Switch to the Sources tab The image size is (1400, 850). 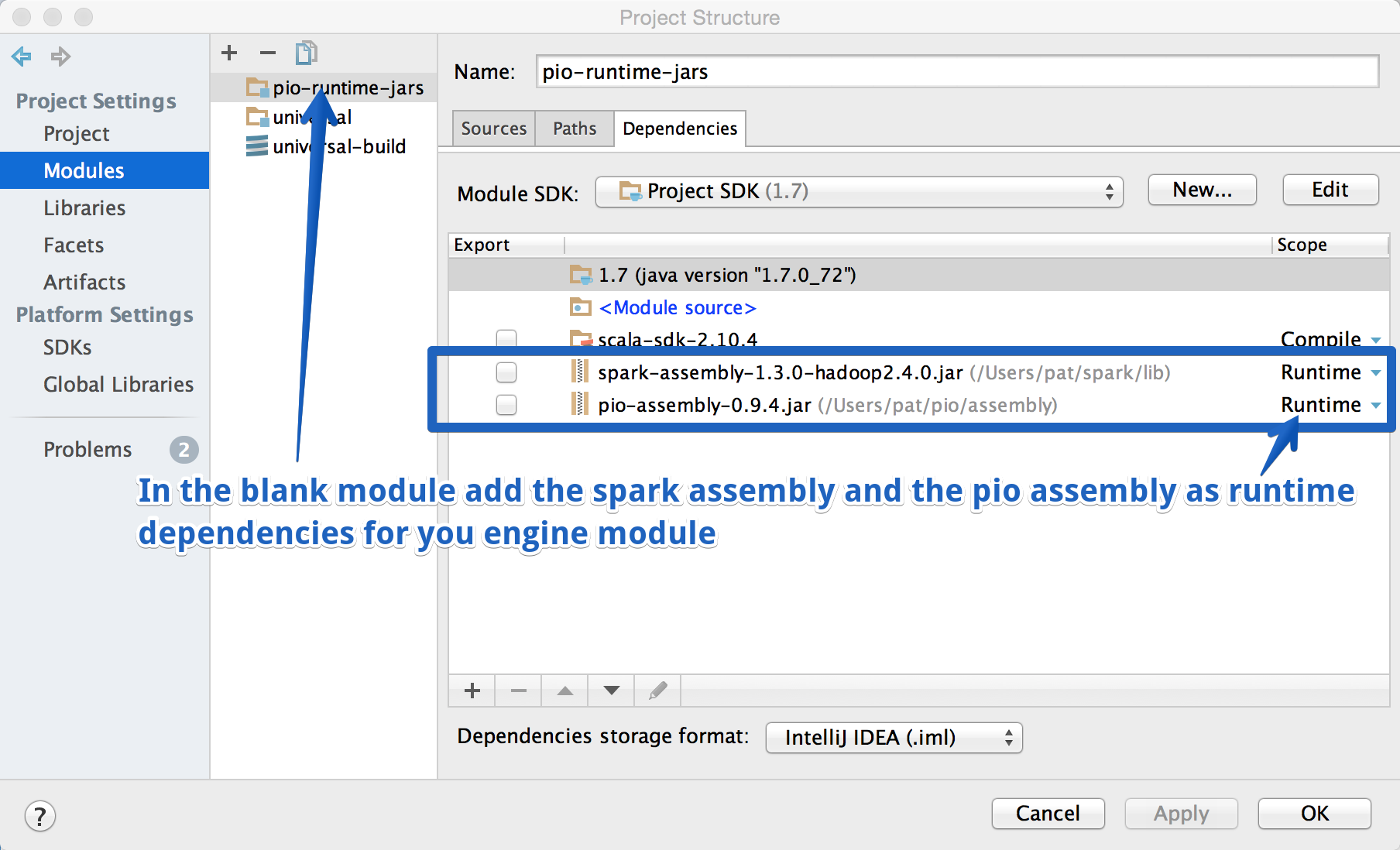[x=493, y=129]
